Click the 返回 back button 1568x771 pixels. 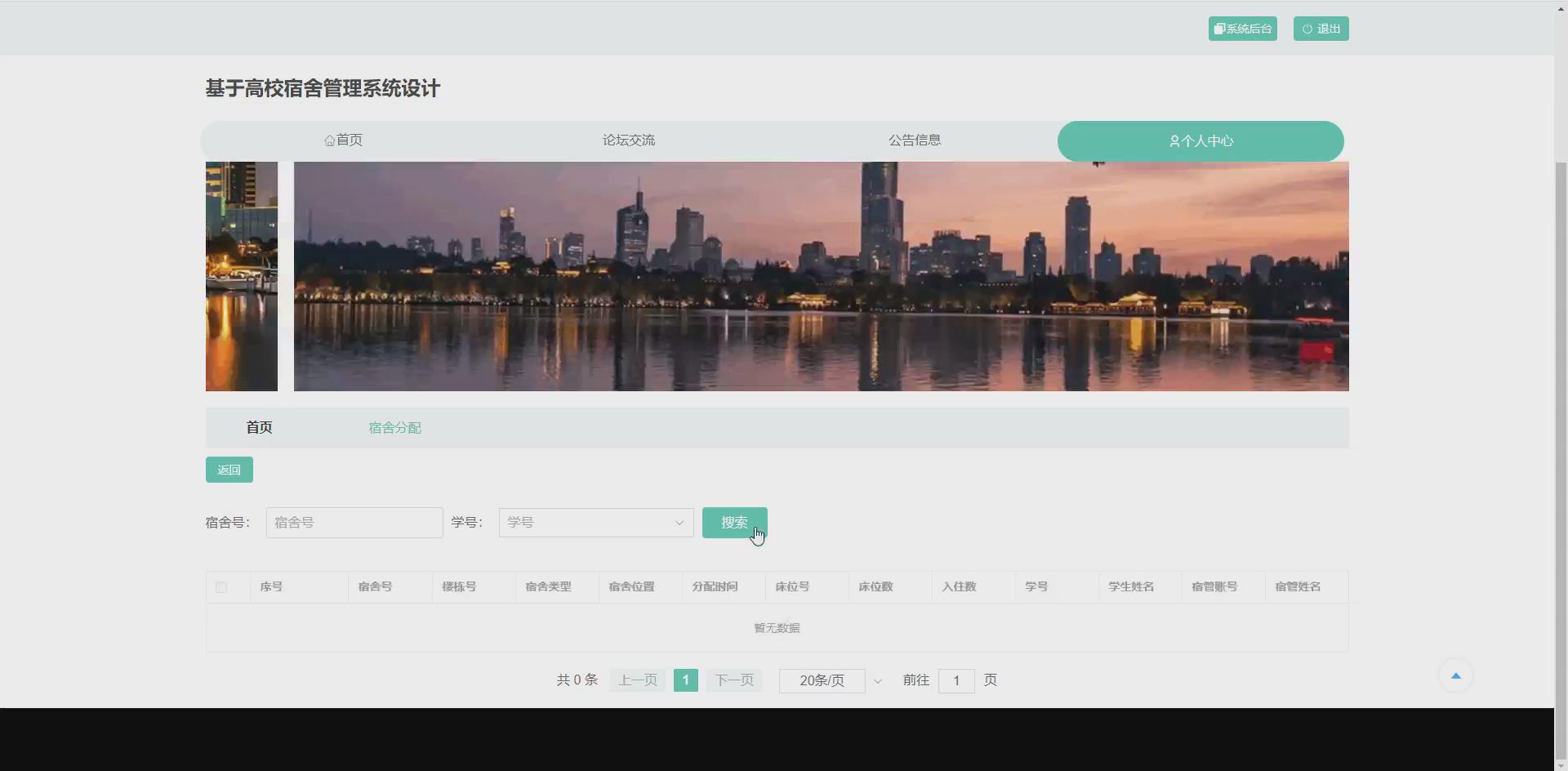pos(229,470)
